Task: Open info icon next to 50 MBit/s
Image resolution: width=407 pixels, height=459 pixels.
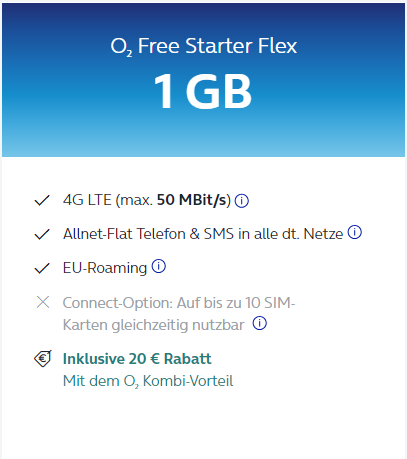Action: point(242,201)
